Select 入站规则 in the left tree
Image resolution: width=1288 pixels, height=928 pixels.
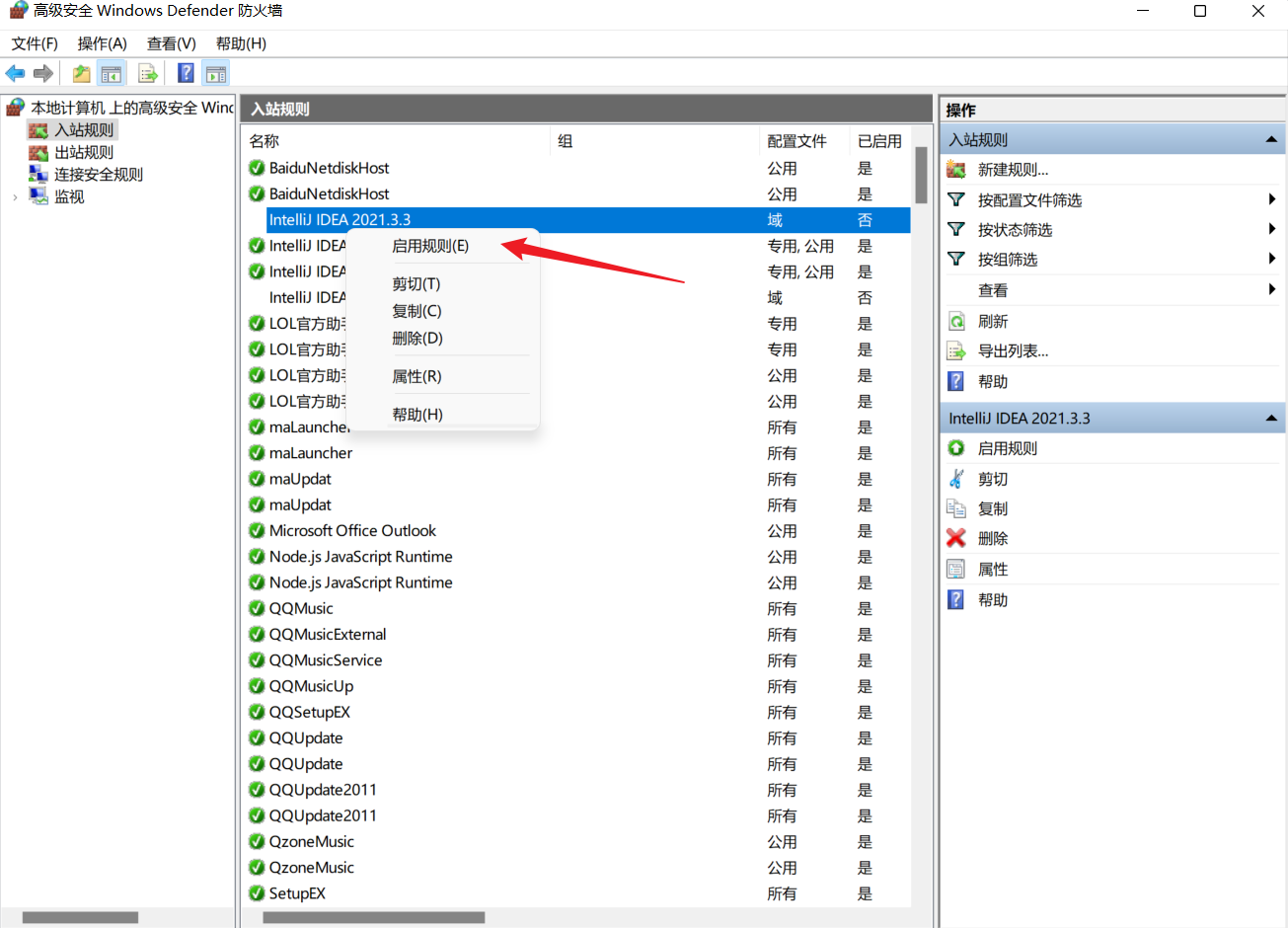[x=84, y=129]
